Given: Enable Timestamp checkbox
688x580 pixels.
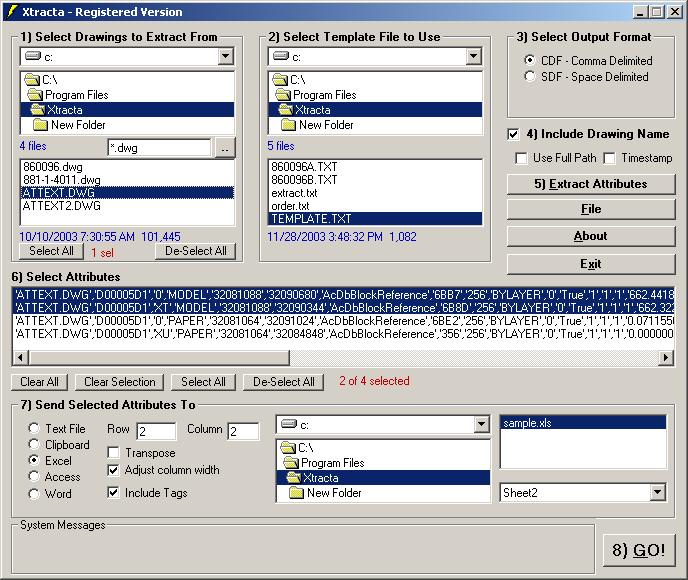Looking at the screenshot, I should (x=609, y=158).
